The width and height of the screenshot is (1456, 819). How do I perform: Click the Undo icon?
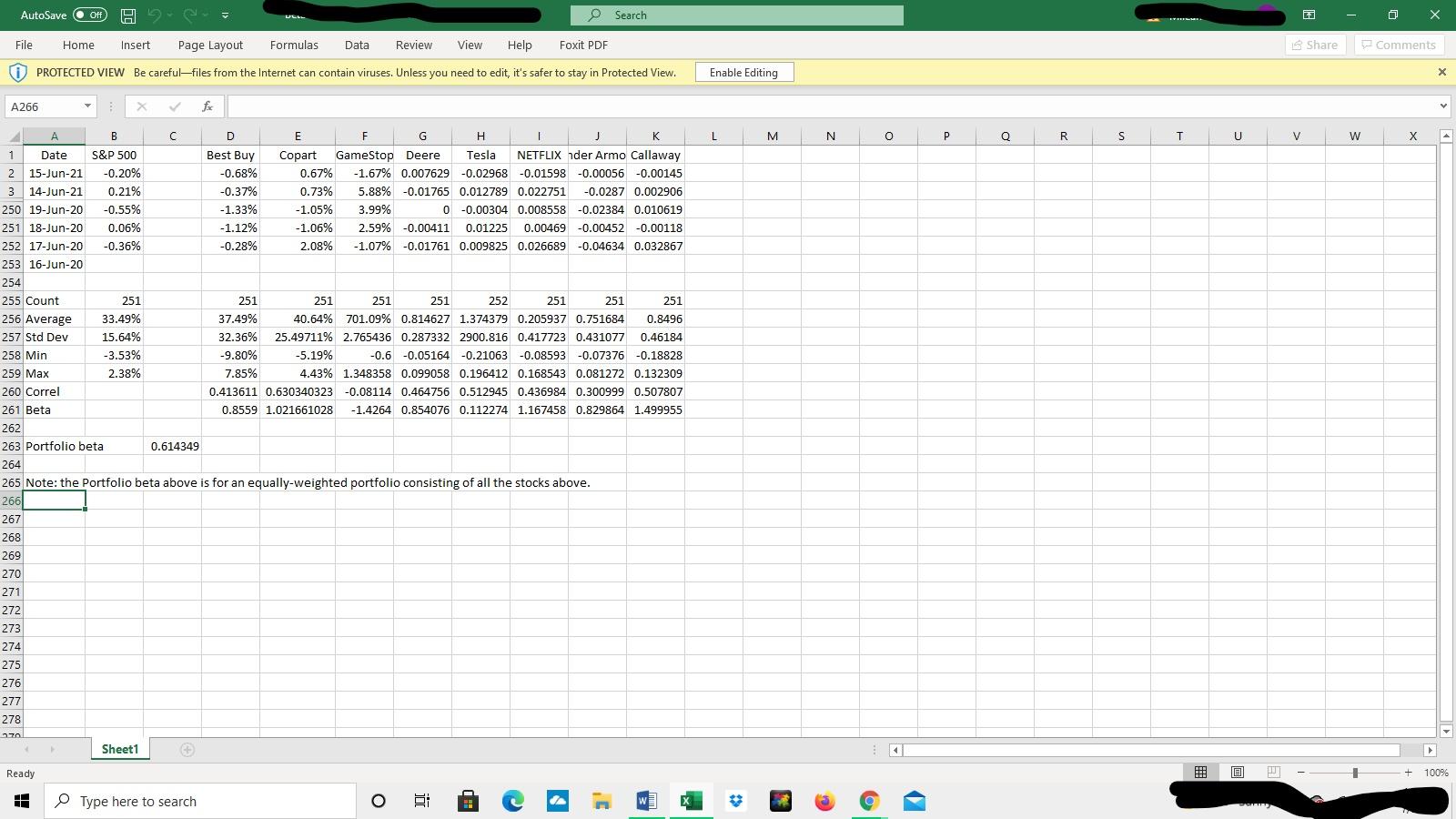coord(157,15)
